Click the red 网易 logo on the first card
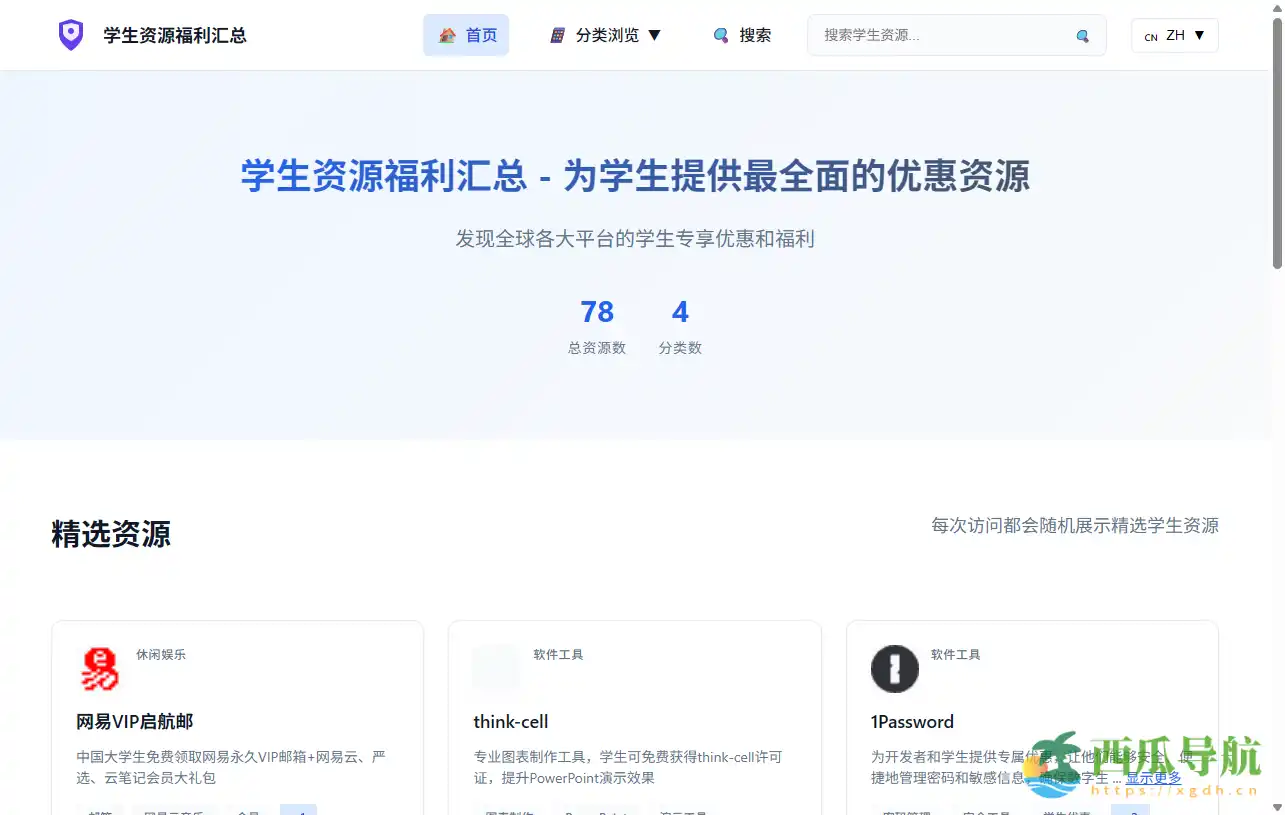The height and width of the screenshot is (815, 1285). click(99, 669)
